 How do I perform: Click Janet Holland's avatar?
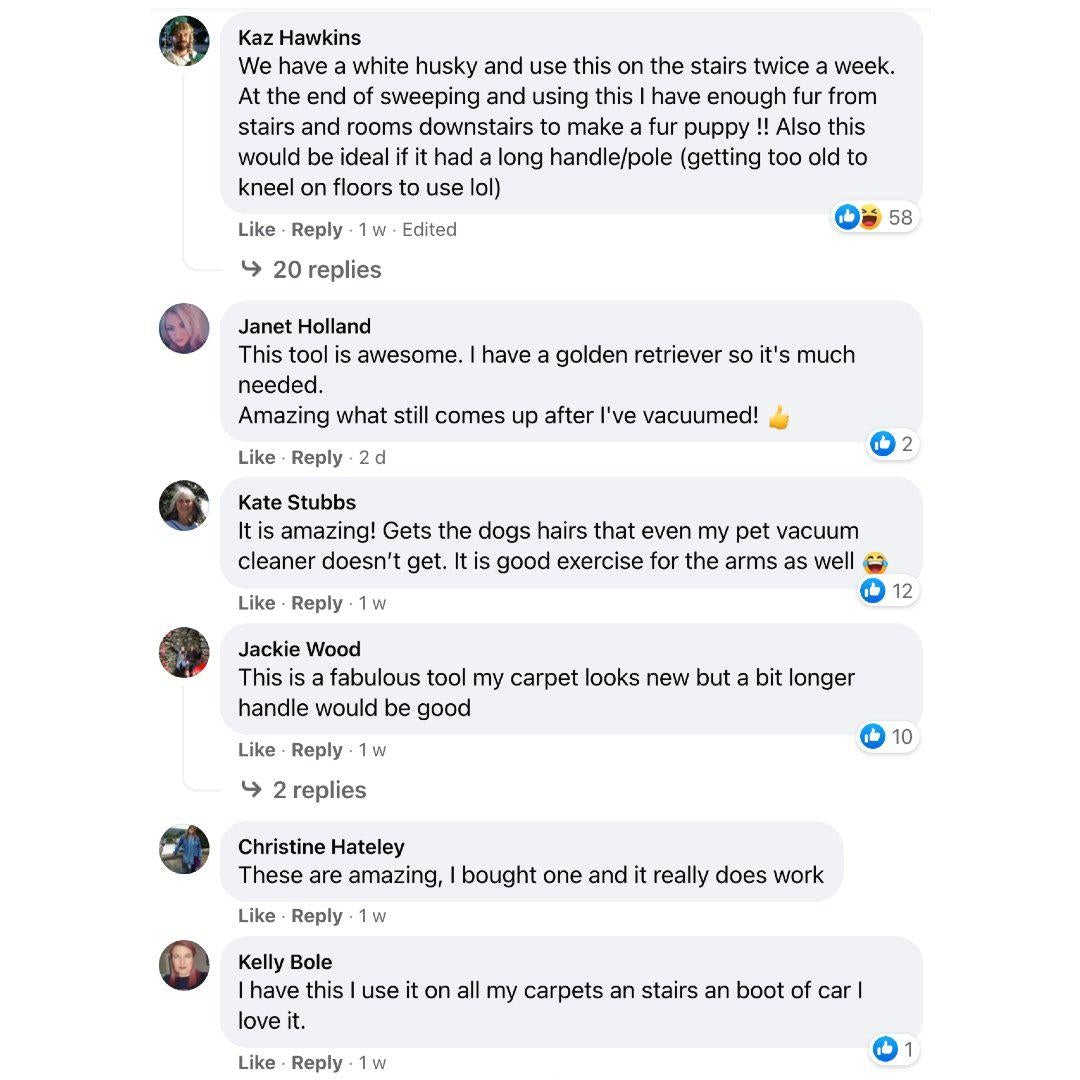pyautogui.click(x=184, y=329)
